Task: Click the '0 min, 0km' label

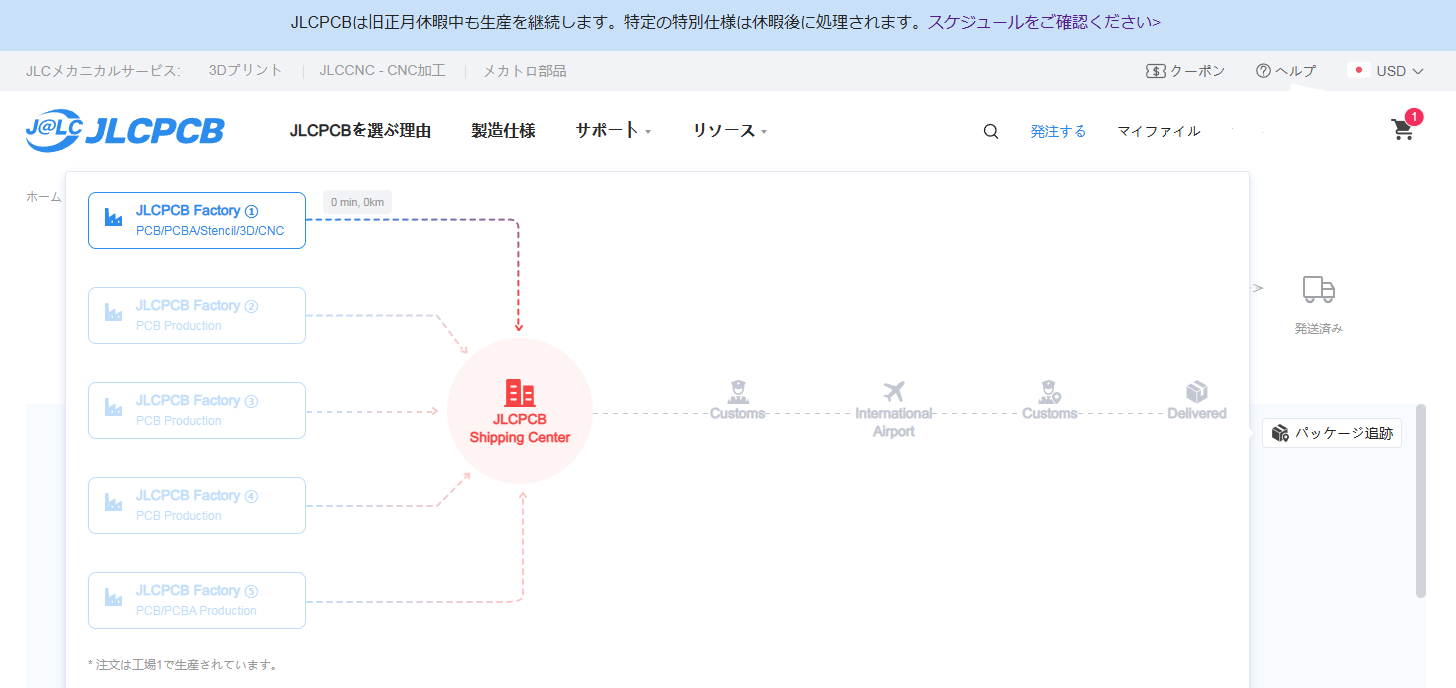Action: pyautogui.click(x=357, y=202)
